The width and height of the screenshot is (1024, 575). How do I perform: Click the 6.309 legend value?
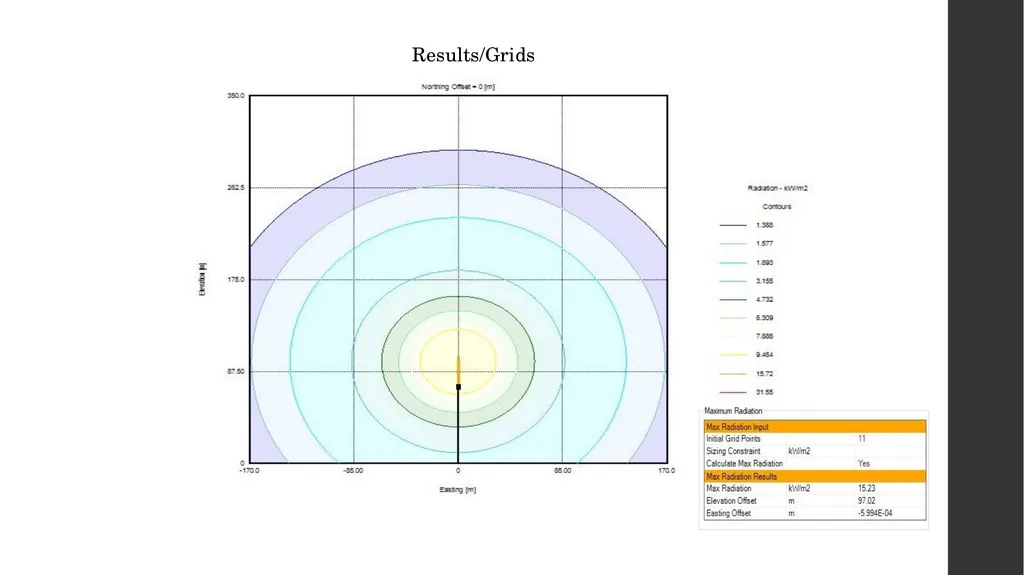764,318
